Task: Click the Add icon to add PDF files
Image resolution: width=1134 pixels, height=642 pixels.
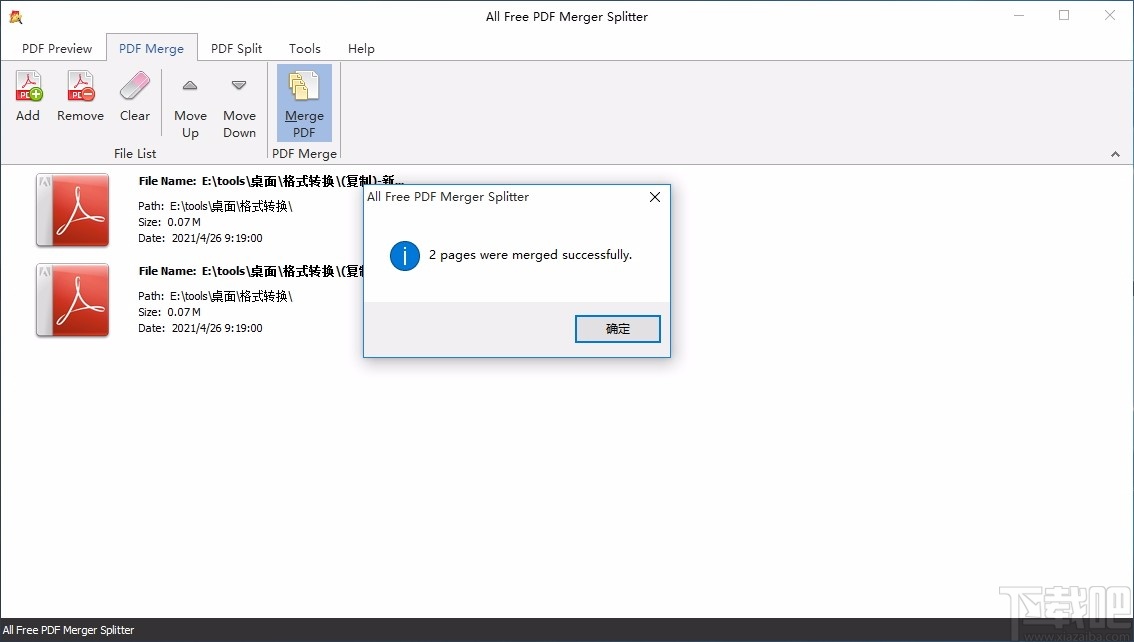Action: pyautogui.click(x=27, y=95)
